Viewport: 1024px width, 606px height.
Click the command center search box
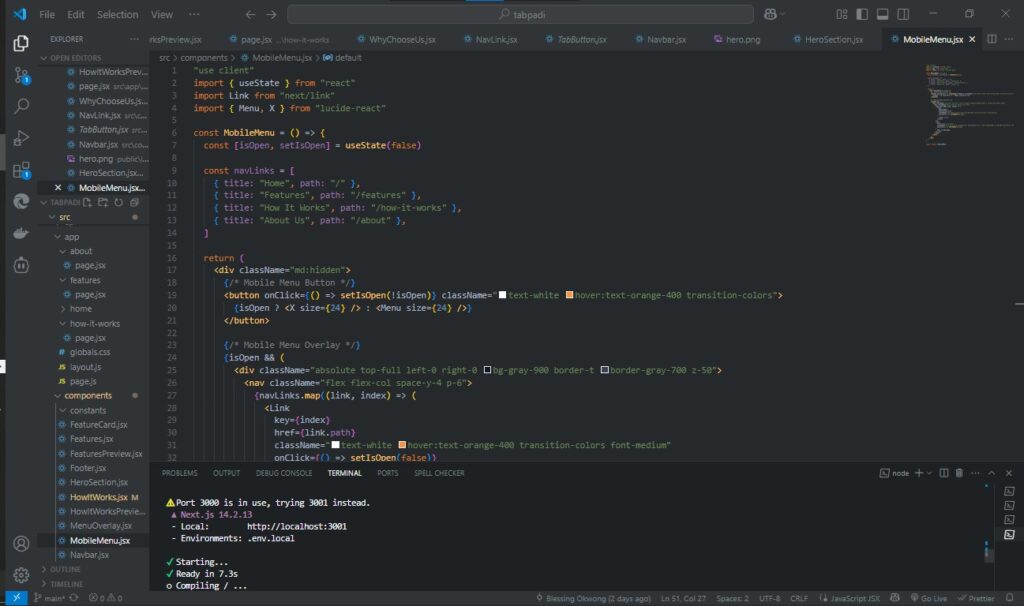click(x=520, y=14)
